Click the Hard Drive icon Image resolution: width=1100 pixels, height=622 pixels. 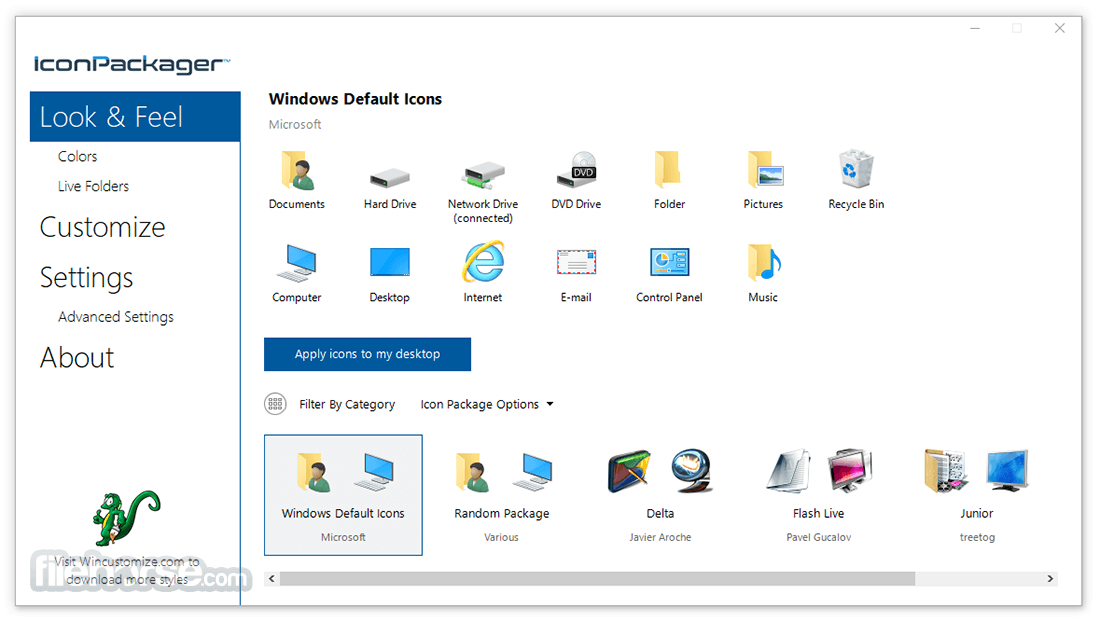[389, 177]
